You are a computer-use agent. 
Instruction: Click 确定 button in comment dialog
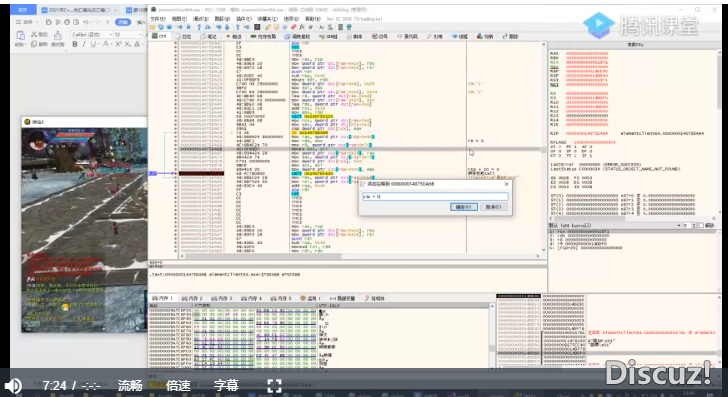(463, 207)
